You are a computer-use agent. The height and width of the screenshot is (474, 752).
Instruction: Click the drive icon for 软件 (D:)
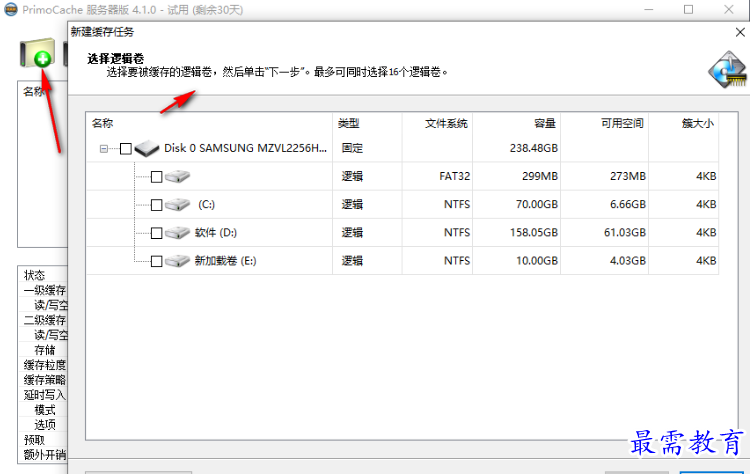[177, 233]
